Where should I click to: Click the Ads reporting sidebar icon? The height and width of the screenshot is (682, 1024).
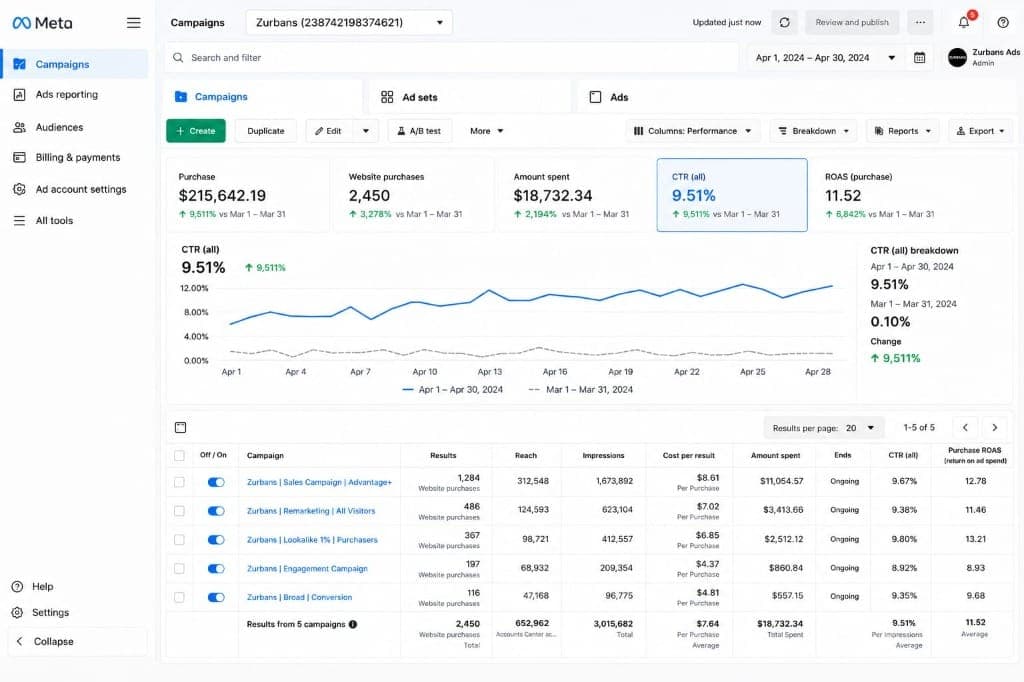point(20,95)
